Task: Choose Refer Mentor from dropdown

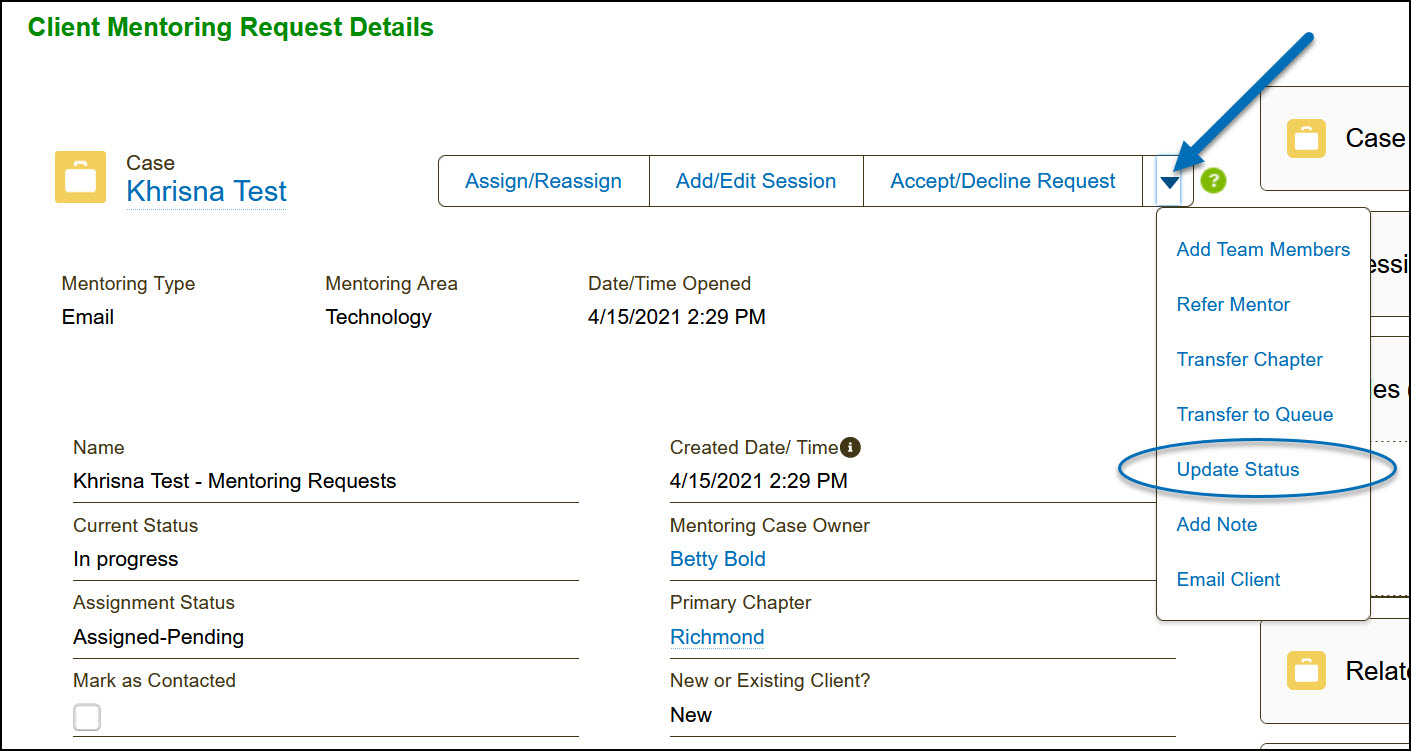Action: [x=1233, y=305]
